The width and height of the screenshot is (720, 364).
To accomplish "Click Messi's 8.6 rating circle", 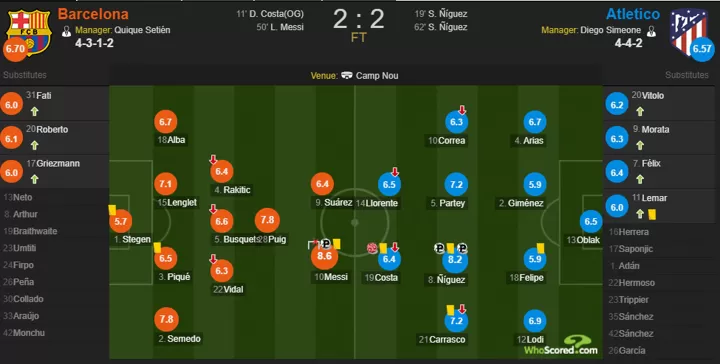I will point(324,256).
